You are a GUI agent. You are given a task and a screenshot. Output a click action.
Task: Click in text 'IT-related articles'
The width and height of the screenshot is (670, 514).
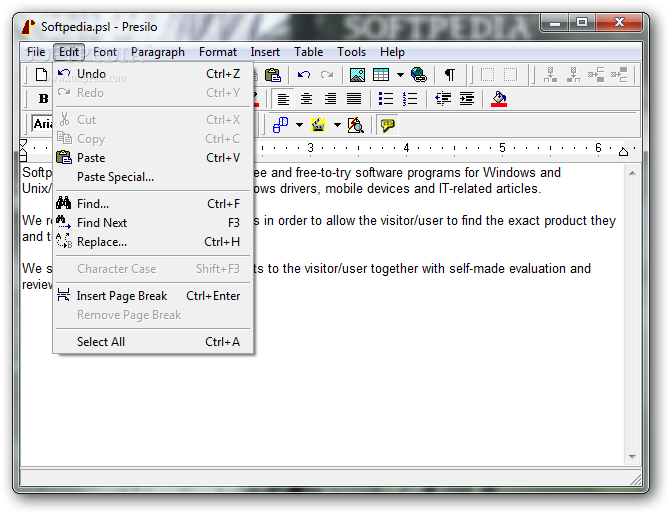tap(490, 188)
